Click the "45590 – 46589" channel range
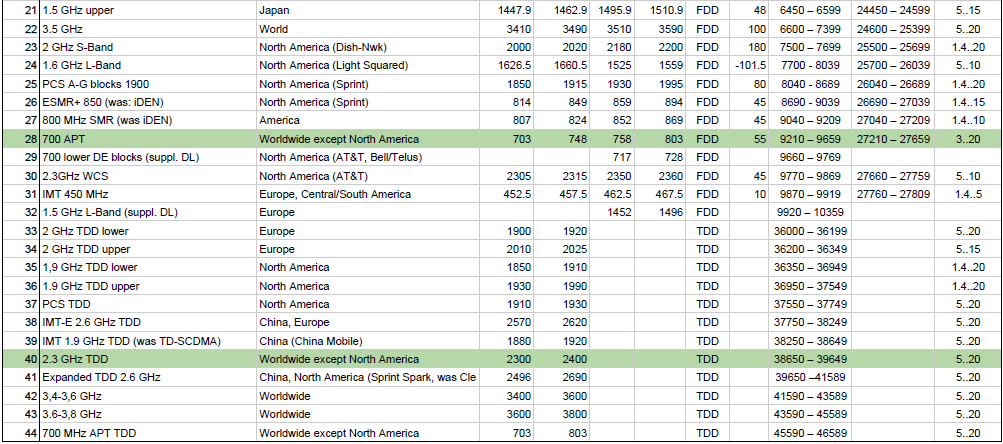Viewport: 1003px width, 444px height. pyautogui.click(x=810, y=433)
